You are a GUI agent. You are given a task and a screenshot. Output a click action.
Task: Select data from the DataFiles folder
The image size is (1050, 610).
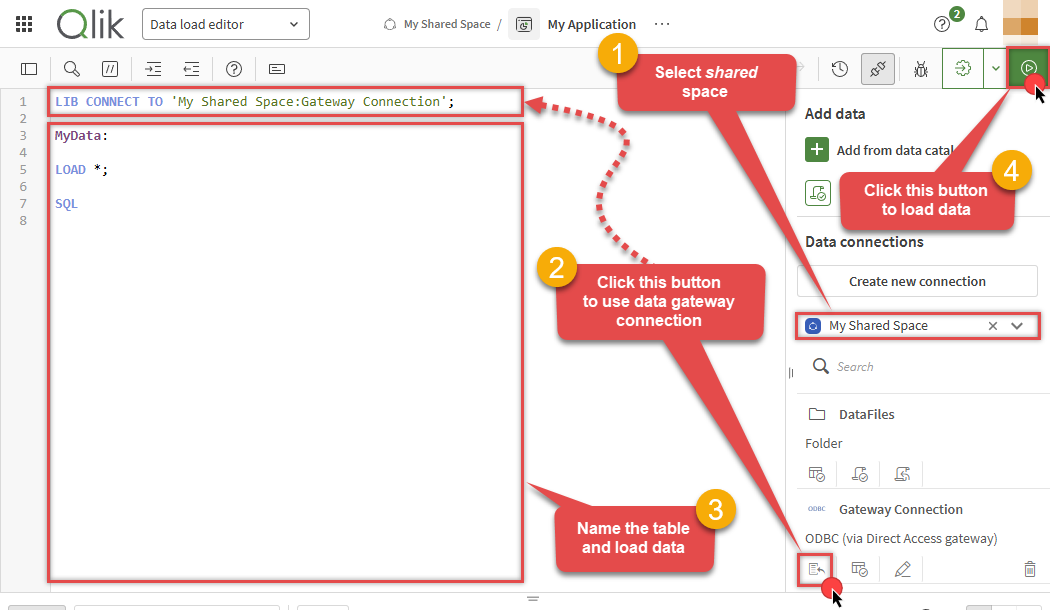point(817,473)
